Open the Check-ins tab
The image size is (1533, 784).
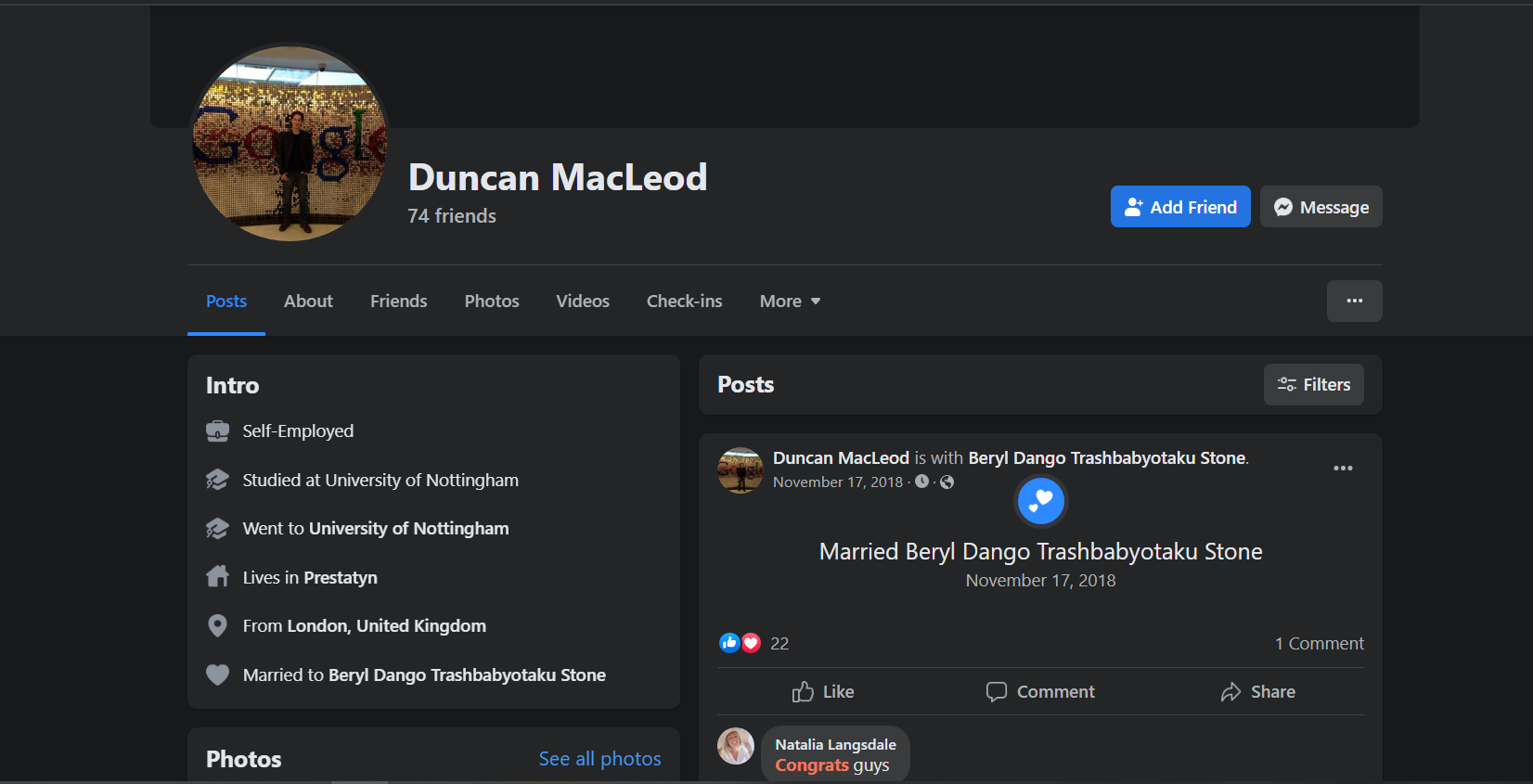[x=685, y=301]
